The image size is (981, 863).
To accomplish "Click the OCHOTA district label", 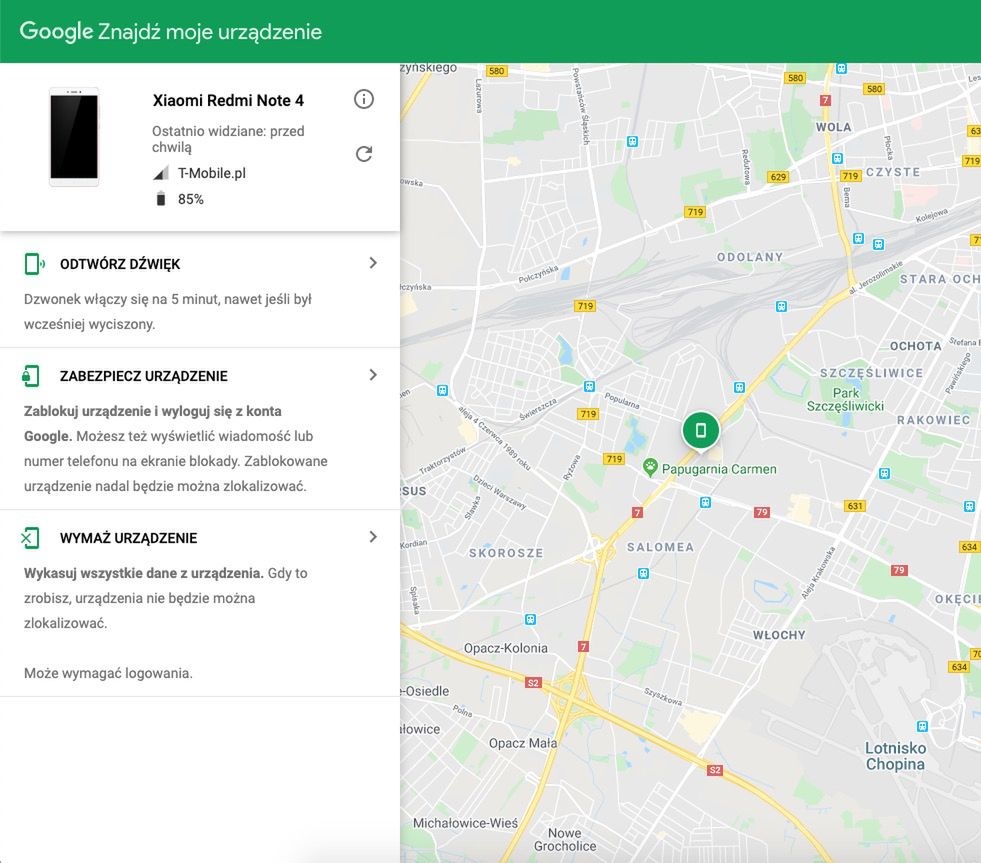I will 915,346.
